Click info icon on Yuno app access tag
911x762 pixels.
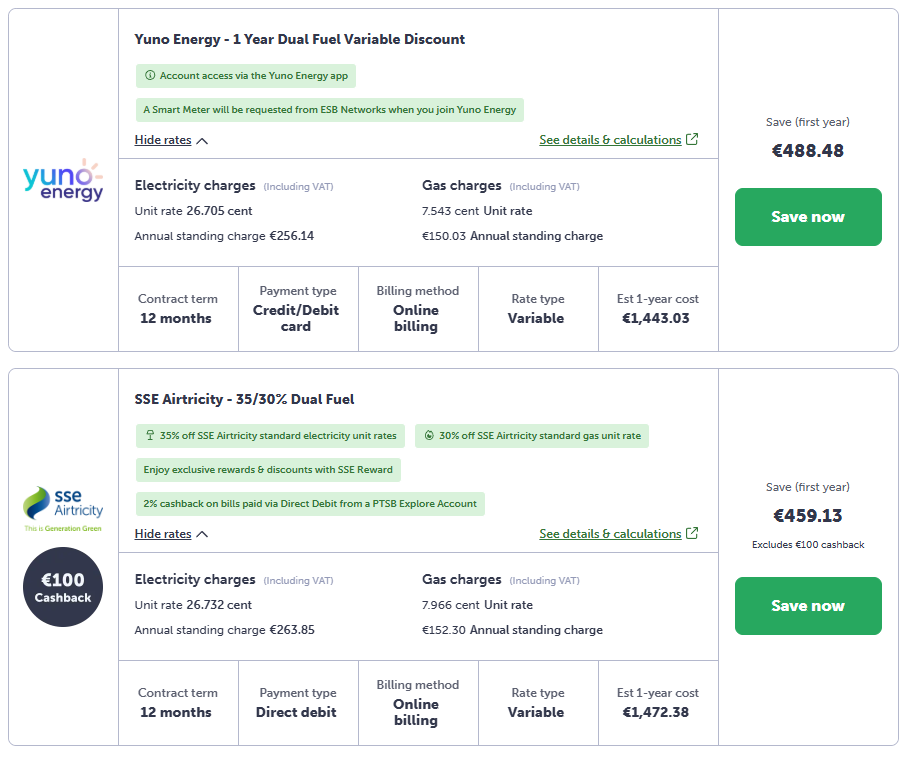pyautogui.click(x=150, y=76)
